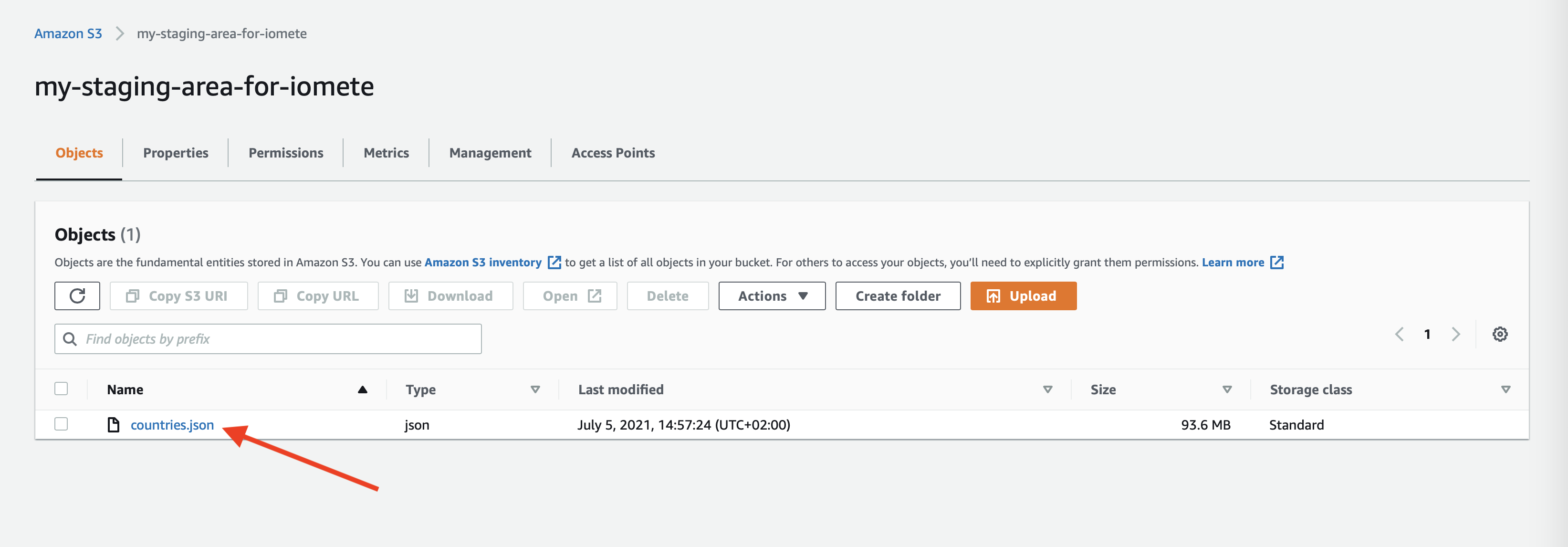1568x547 pixels.
Task: Open the Access Points tab
Action: pos(613,153)
